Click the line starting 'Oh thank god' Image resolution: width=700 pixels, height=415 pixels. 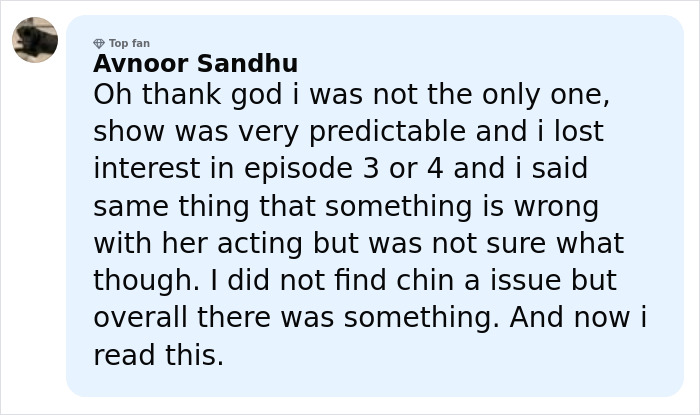(x=351, y=95)
